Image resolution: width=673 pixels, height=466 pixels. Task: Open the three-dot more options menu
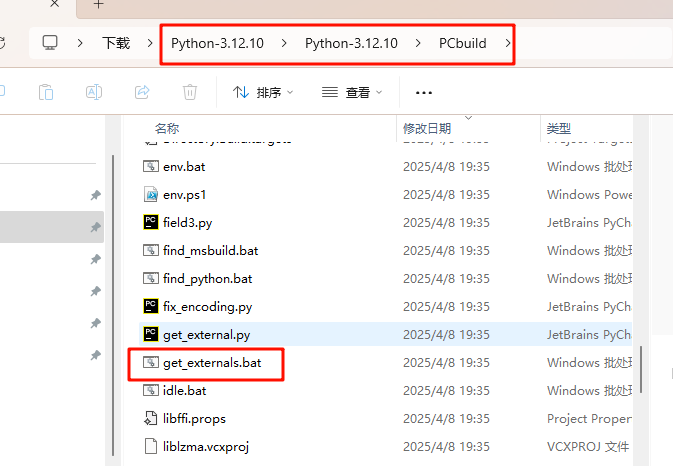[424, 93]
